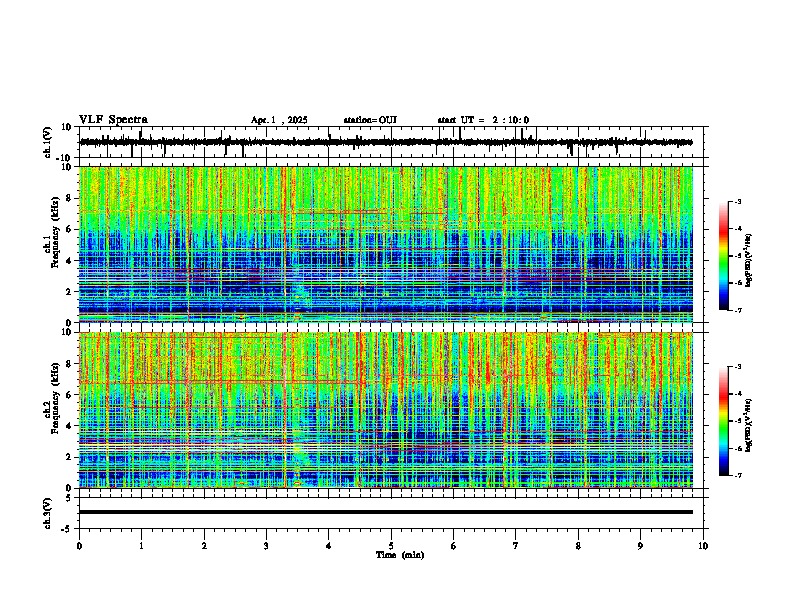The image size is (792, 612).
Task: Click the "Time (min)" axis label
Action: pos(400,555)
